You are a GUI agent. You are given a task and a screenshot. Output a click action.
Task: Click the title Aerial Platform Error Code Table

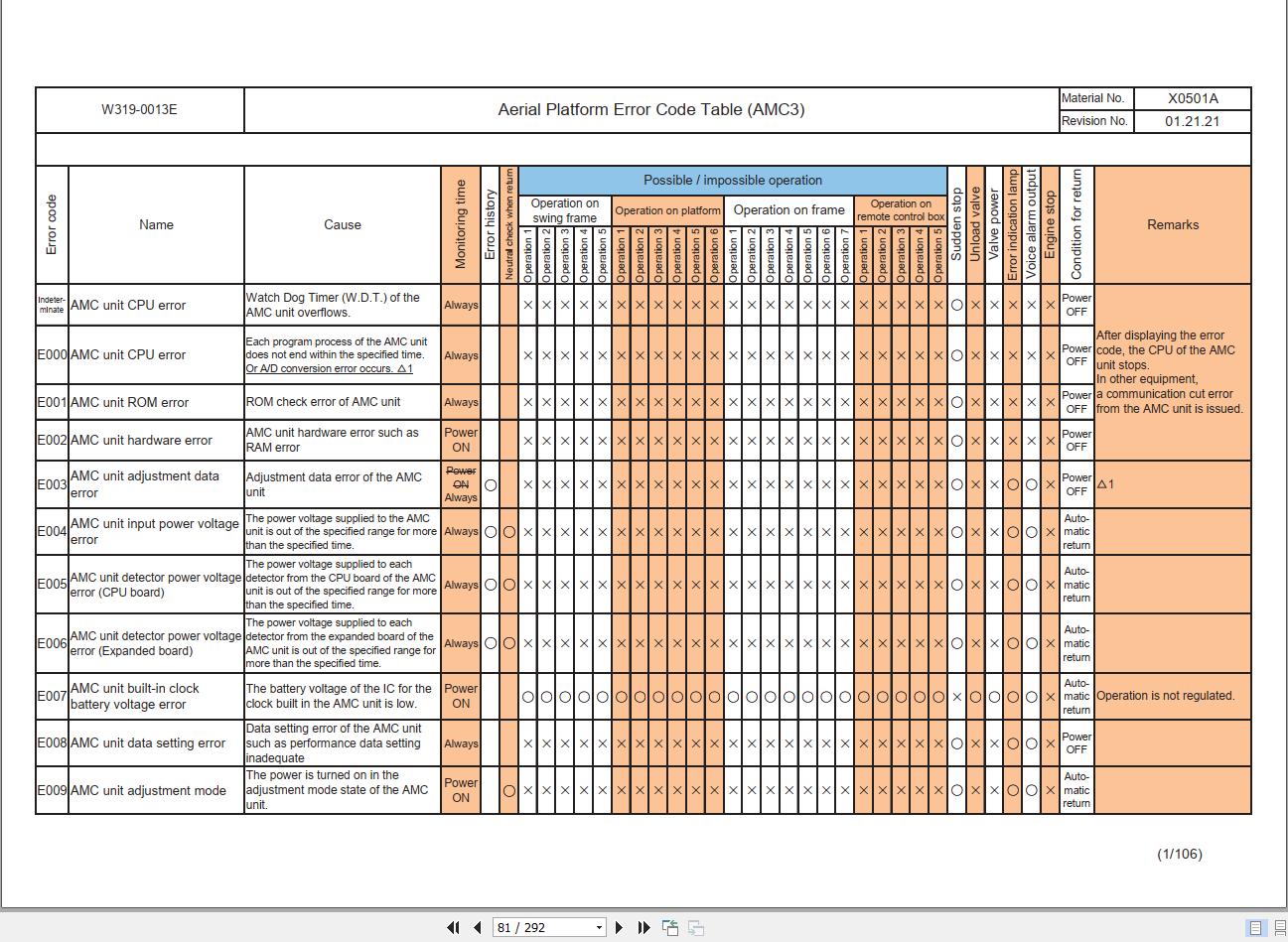tap(649, 109)
